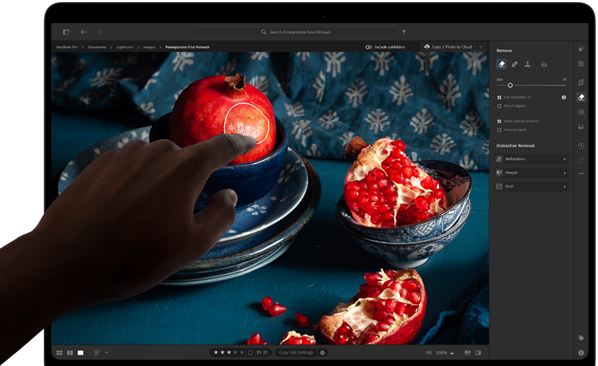598x366 pixels.
Task: Switch to single photo detail view
Action: pyautogui.click(x=80, y=353)
